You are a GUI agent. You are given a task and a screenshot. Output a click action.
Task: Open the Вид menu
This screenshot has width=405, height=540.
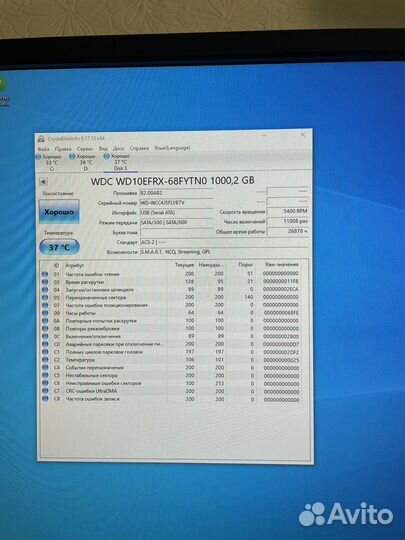[x=103, y=148]
